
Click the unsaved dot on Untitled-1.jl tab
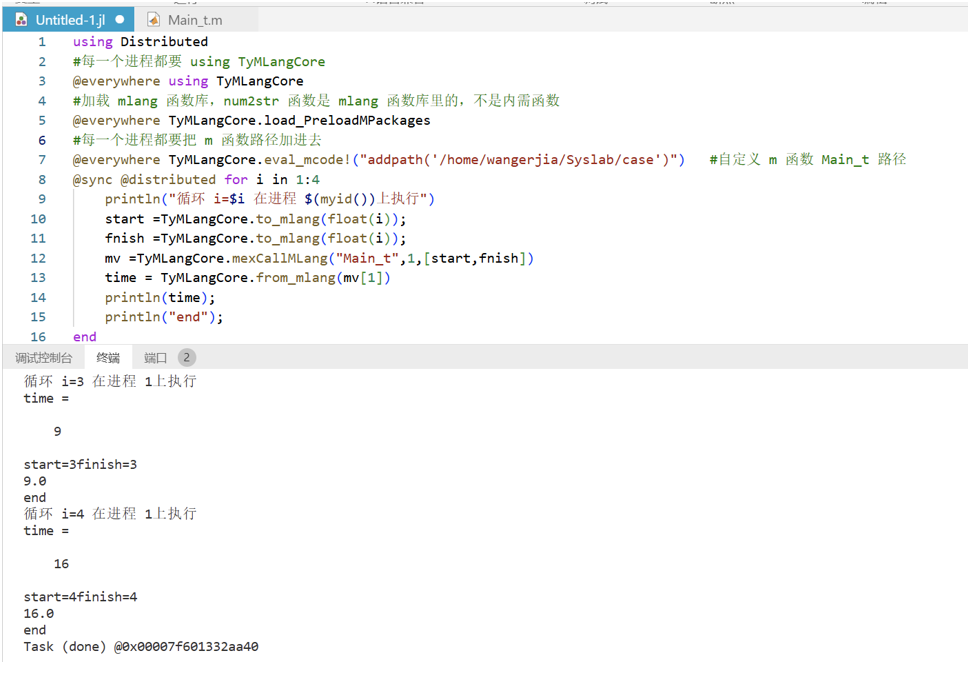[120, 20]
